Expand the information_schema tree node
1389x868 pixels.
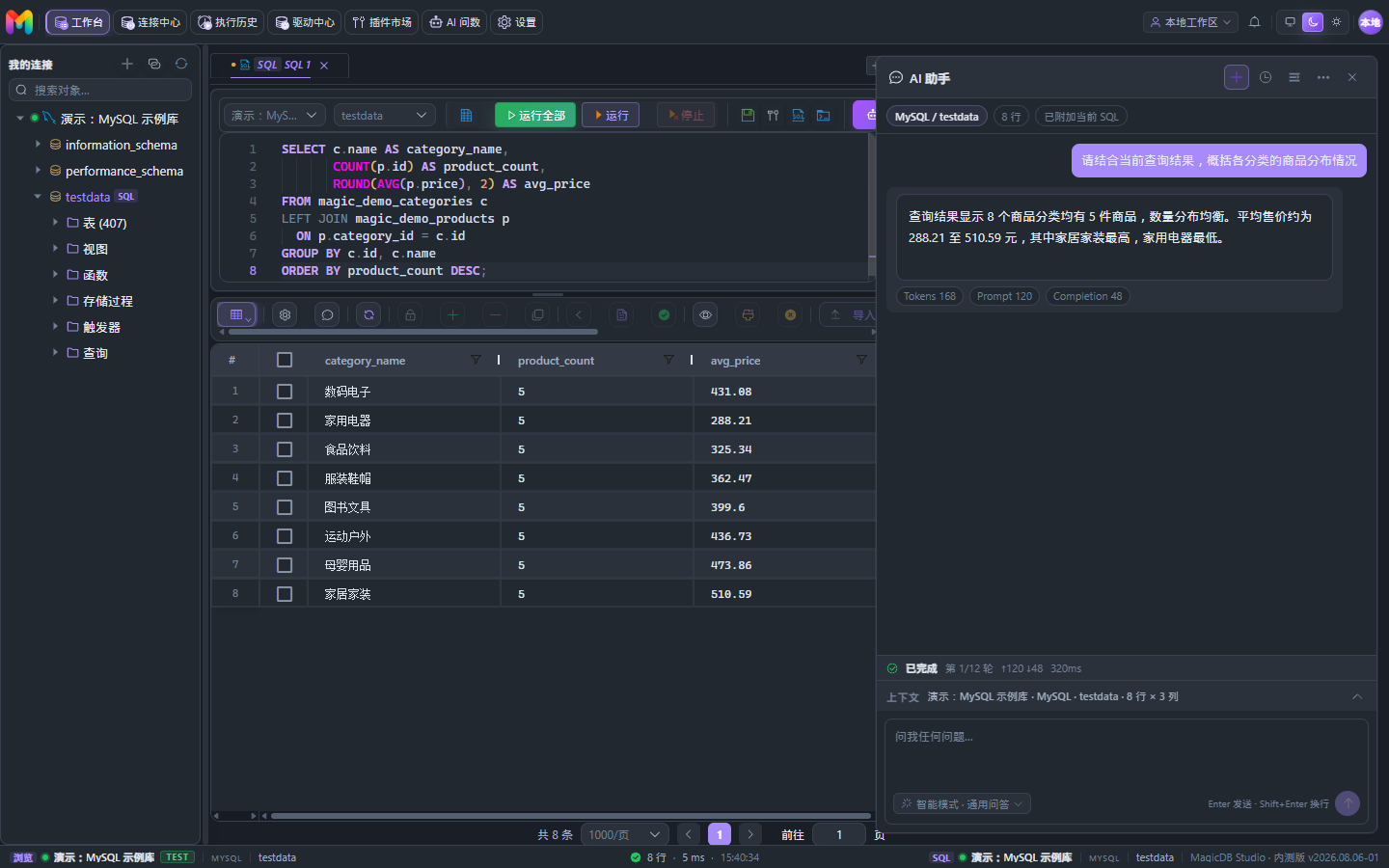point(38,145)
